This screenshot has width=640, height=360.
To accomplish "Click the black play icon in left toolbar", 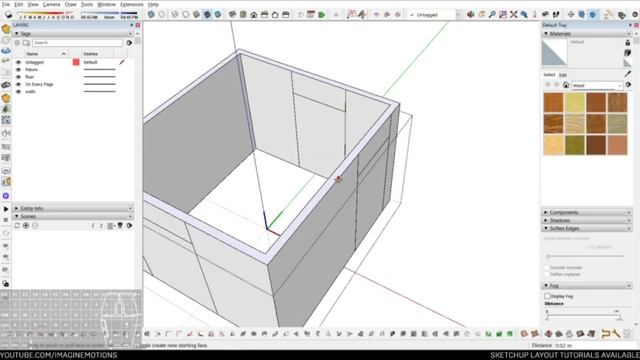I will (x=6, y=209).
